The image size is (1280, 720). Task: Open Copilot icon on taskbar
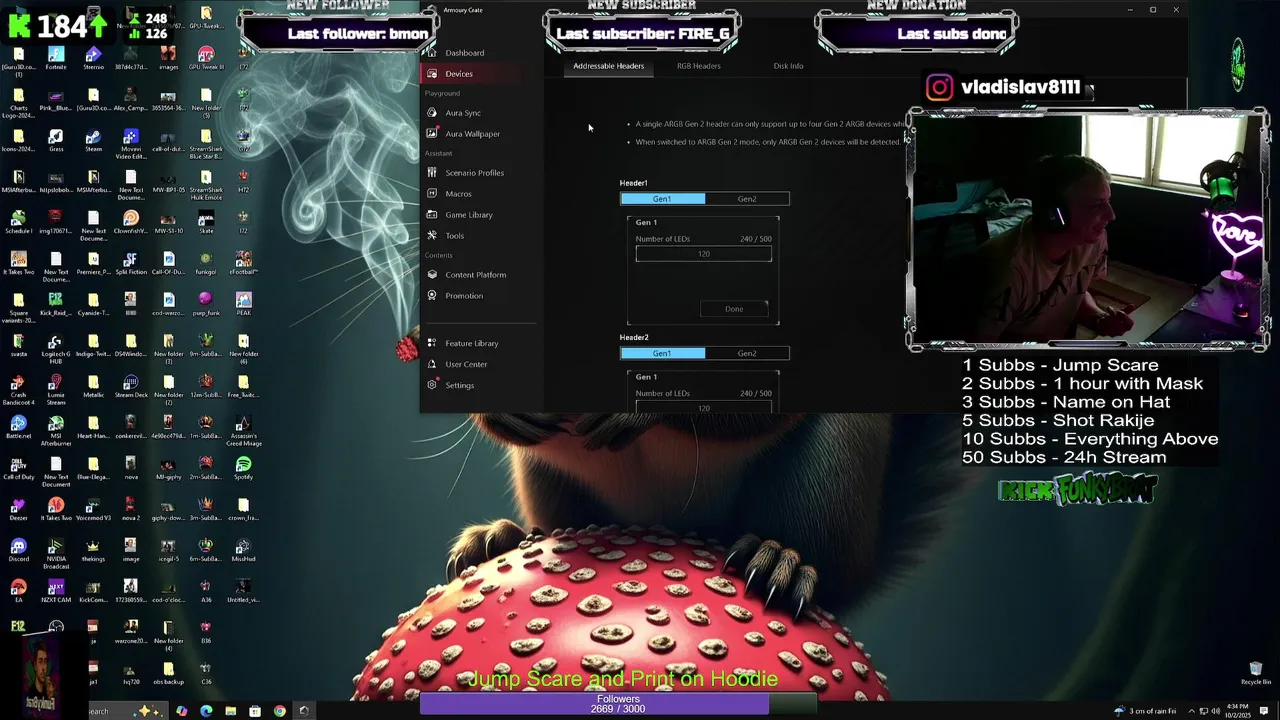[181, 711]
